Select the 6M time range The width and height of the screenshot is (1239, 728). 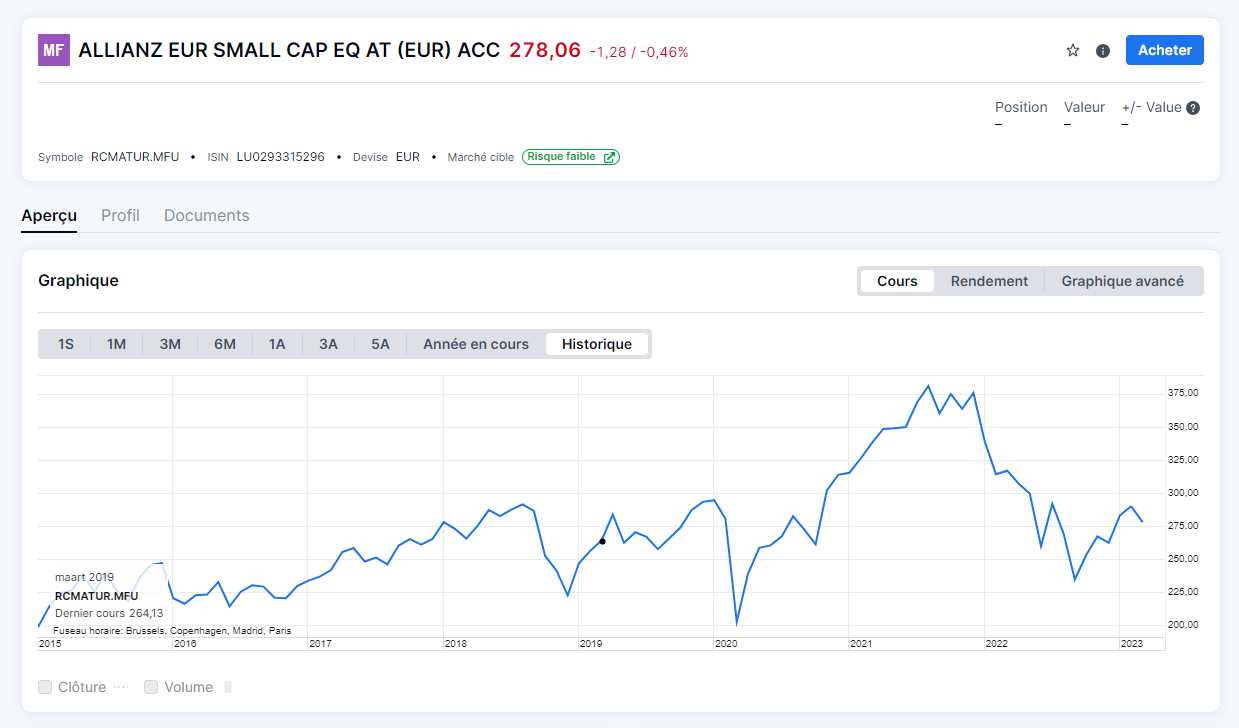[225, 344]
